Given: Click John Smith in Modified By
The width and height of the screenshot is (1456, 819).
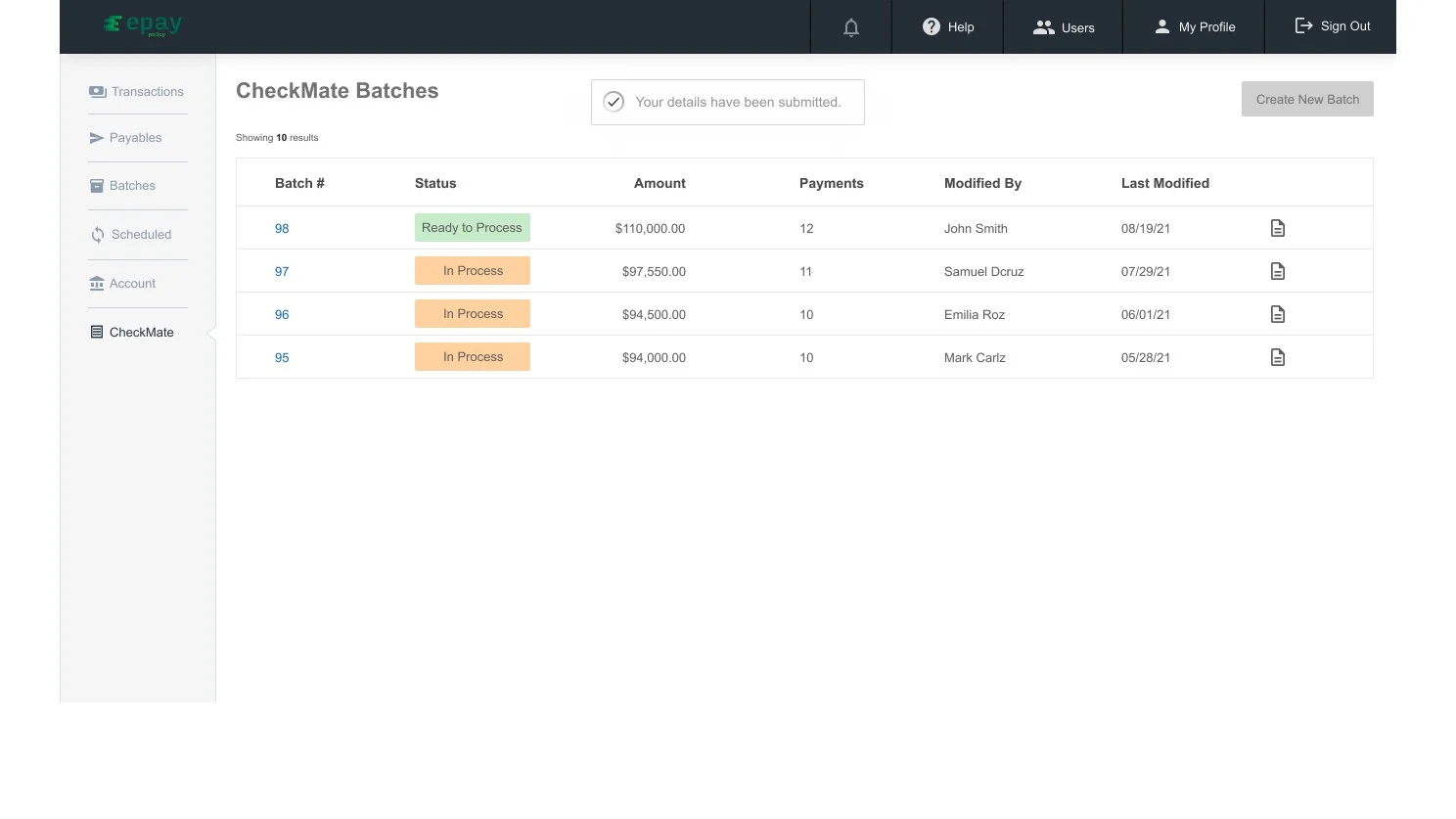Looking at the screenshot, I should pyautogui.click(x=976, y=229).
